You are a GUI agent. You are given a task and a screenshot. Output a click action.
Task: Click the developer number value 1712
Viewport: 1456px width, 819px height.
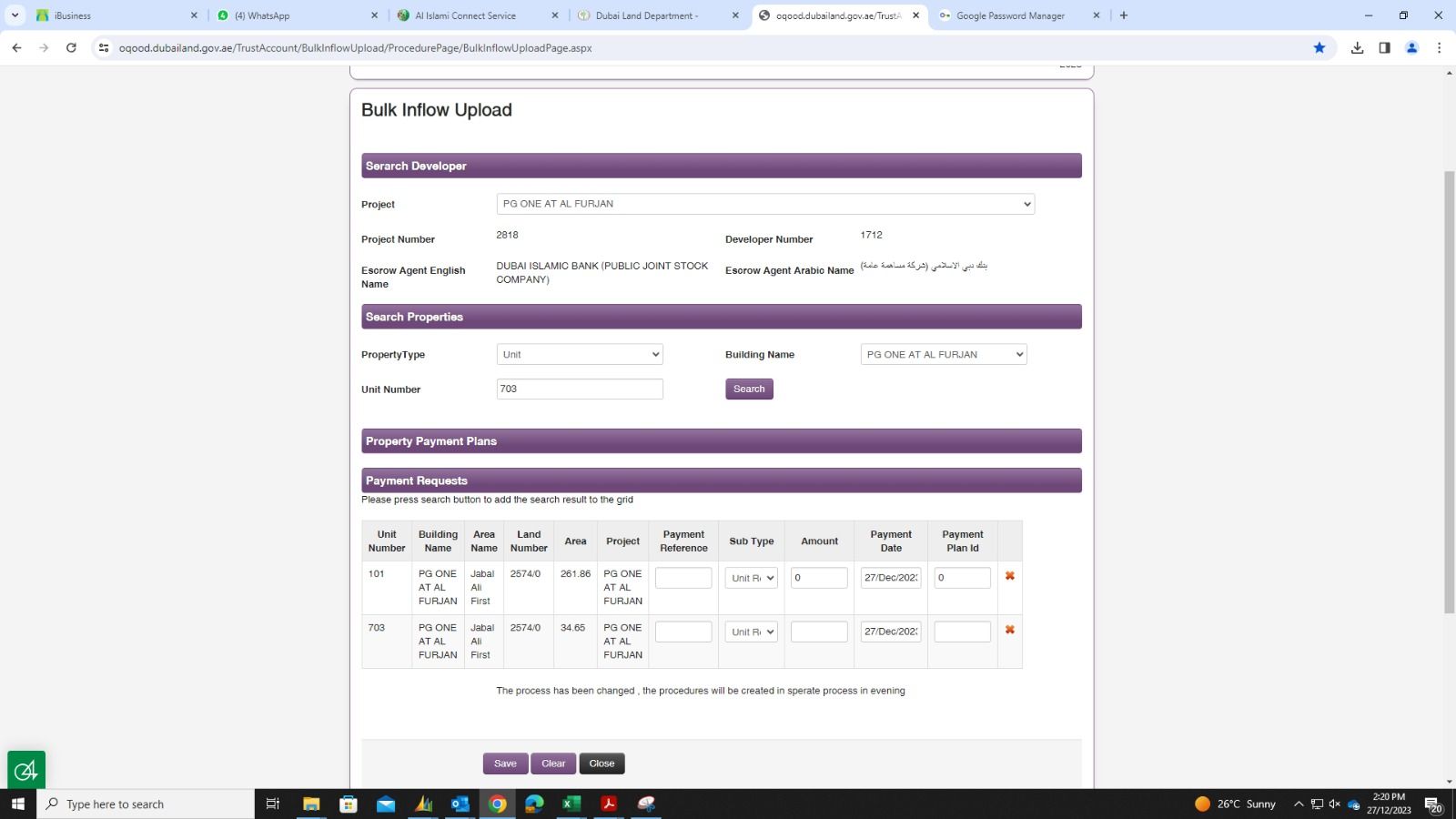click(x=871, y=235)
